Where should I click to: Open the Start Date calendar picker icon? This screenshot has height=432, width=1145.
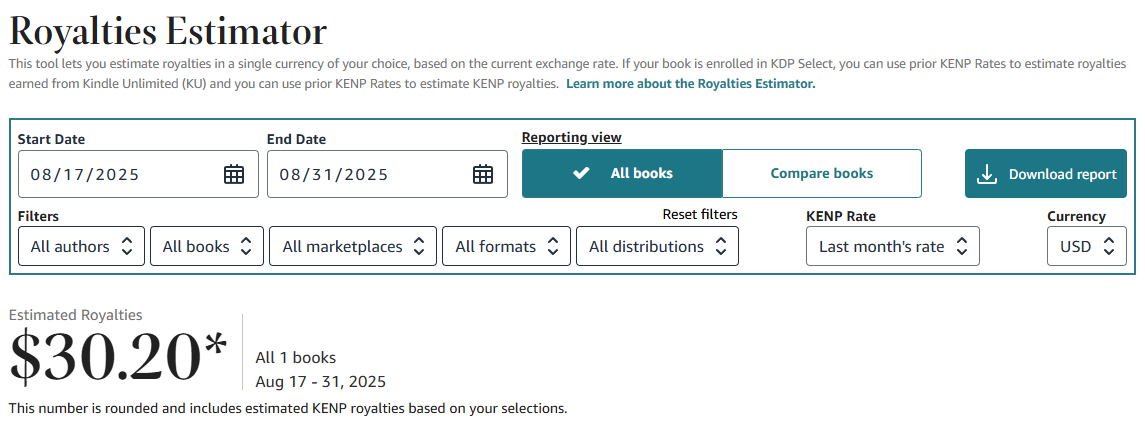click(x=234, y=174)
